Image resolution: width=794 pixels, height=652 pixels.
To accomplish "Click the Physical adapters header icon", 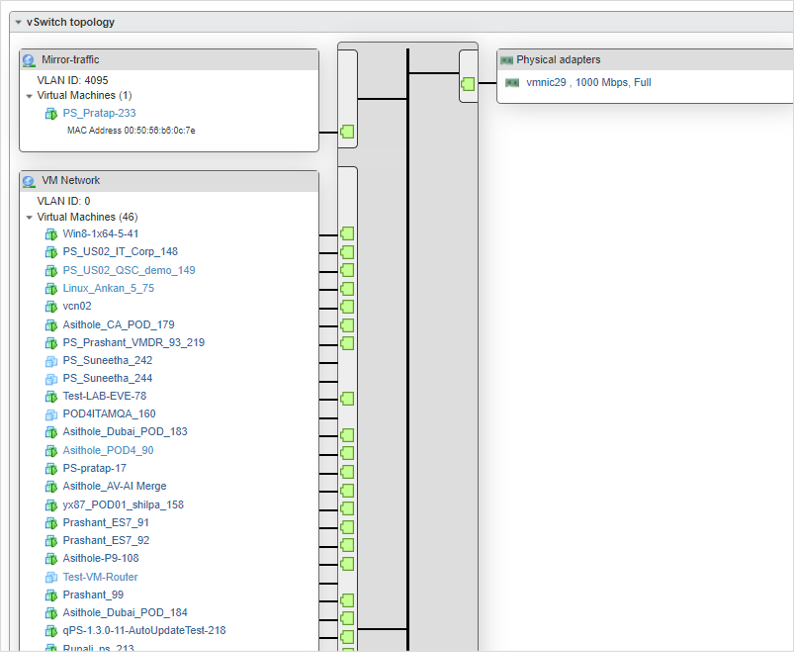I will pyautogui.click(x=506, y=60).
